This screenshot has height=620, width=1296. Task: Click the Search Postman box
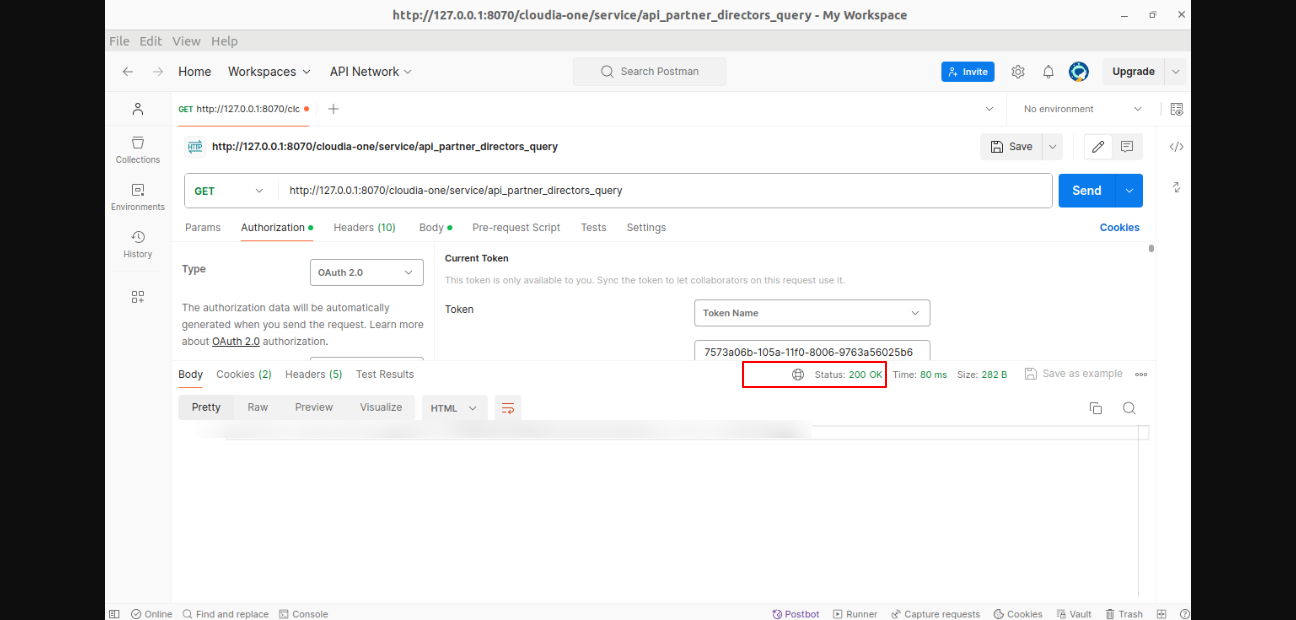coord(650,72)
